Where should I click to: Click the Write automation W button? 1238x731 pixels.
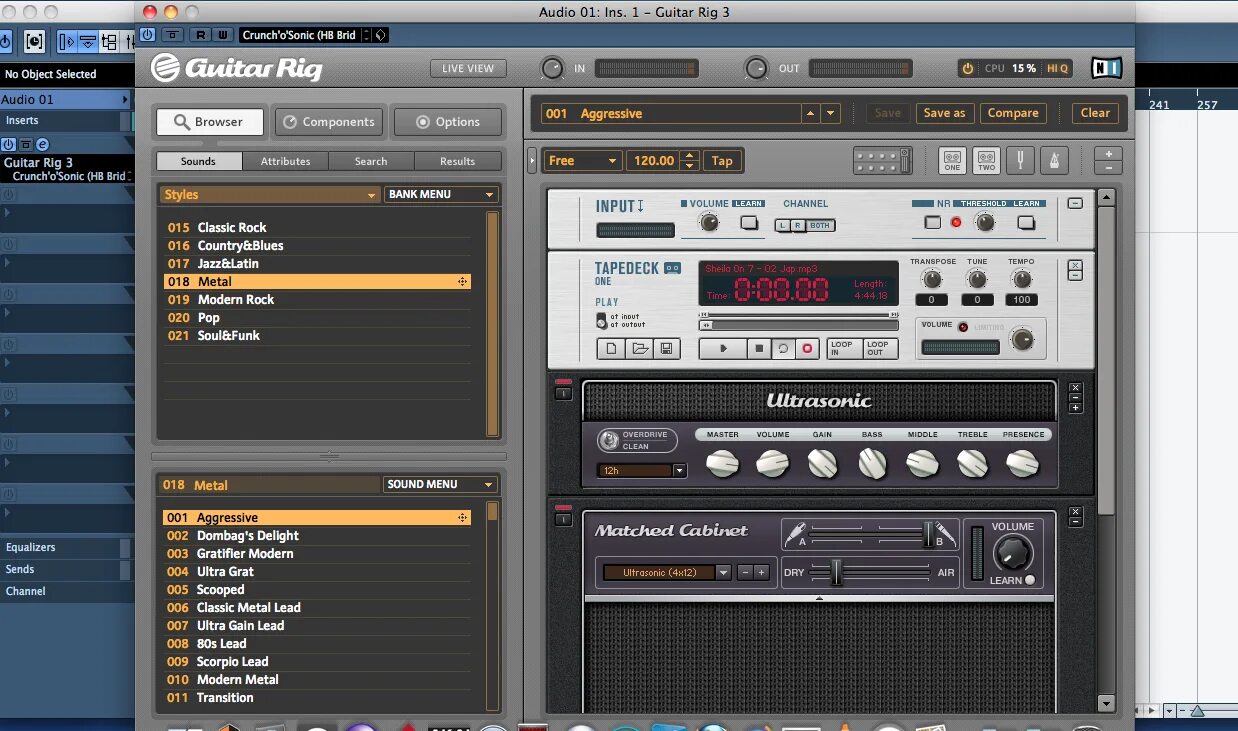(x=222, y=35)
